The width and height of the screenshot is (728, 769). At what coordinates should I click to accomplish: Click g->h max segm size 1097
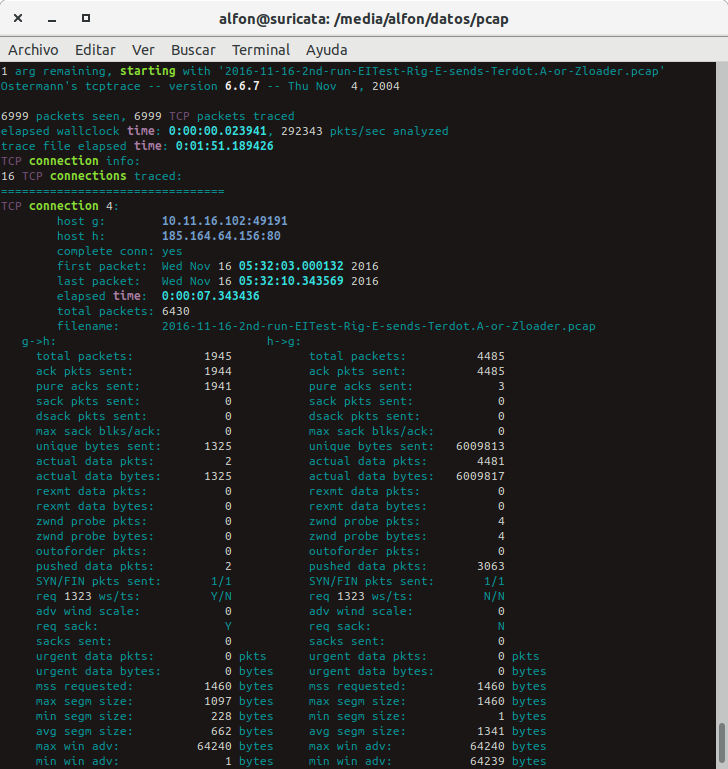(x=218, y=701)
